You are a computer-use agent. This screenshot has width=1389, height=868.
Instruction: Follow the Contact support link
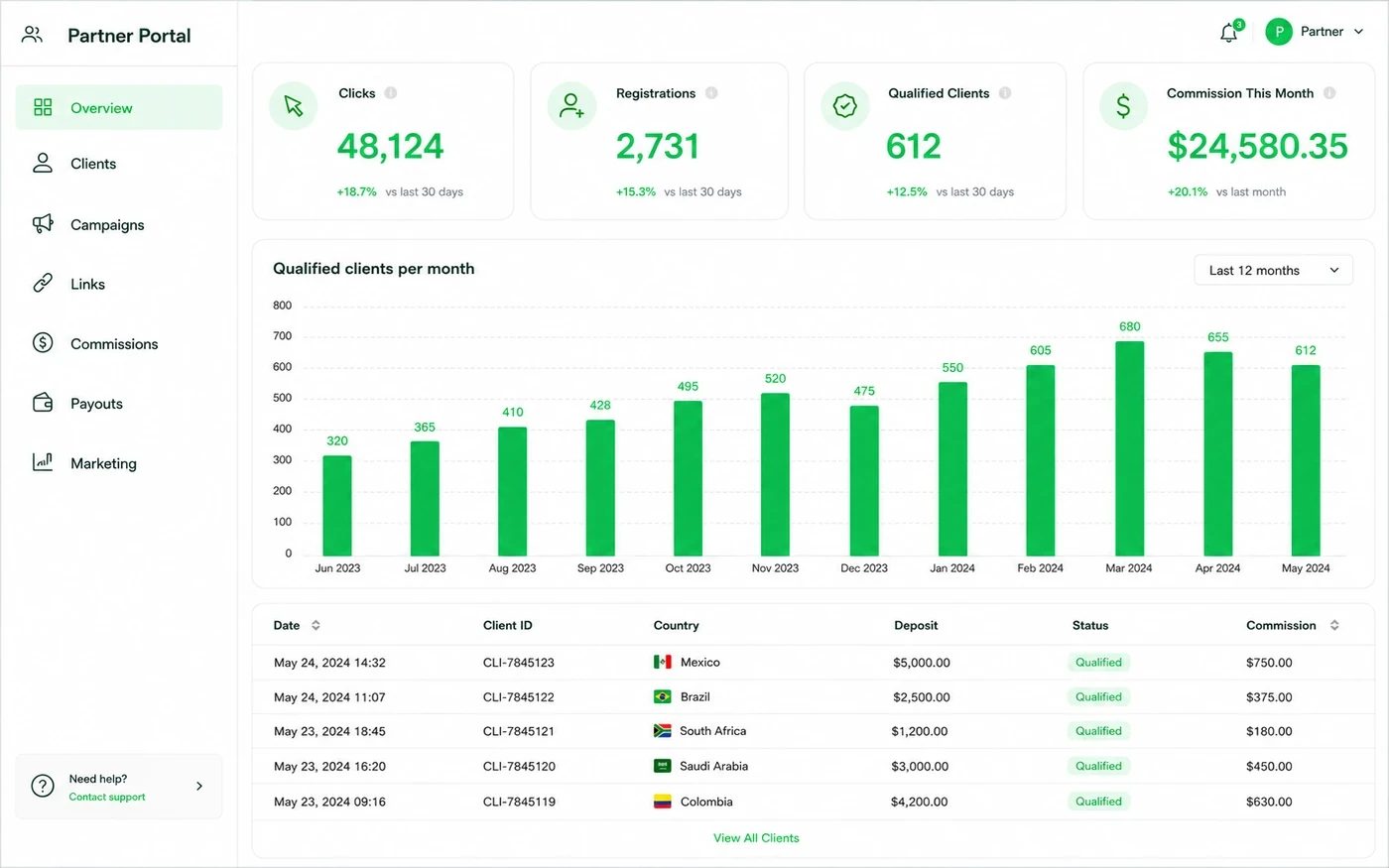tap(107, 797)
